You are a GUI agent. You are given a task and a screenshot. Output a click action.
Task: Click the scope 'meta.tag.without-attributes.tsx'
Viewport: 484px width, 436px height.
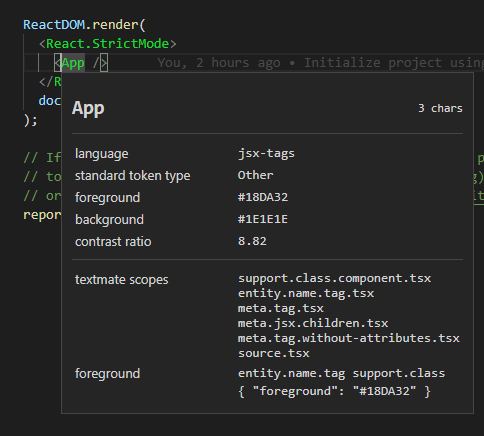click(x=349, y=338)
